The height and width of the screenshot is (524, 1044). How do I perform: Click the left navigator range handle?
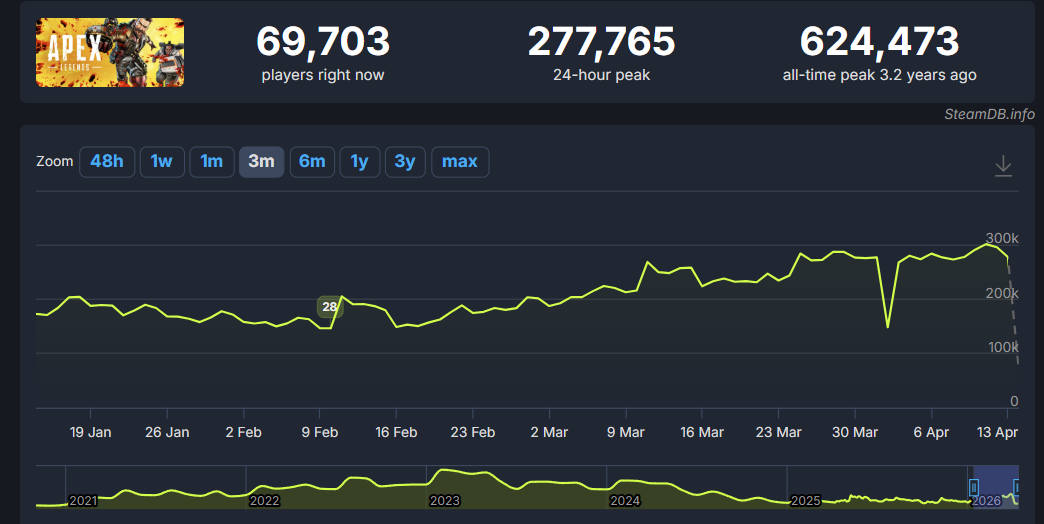[x=974, y=487]
